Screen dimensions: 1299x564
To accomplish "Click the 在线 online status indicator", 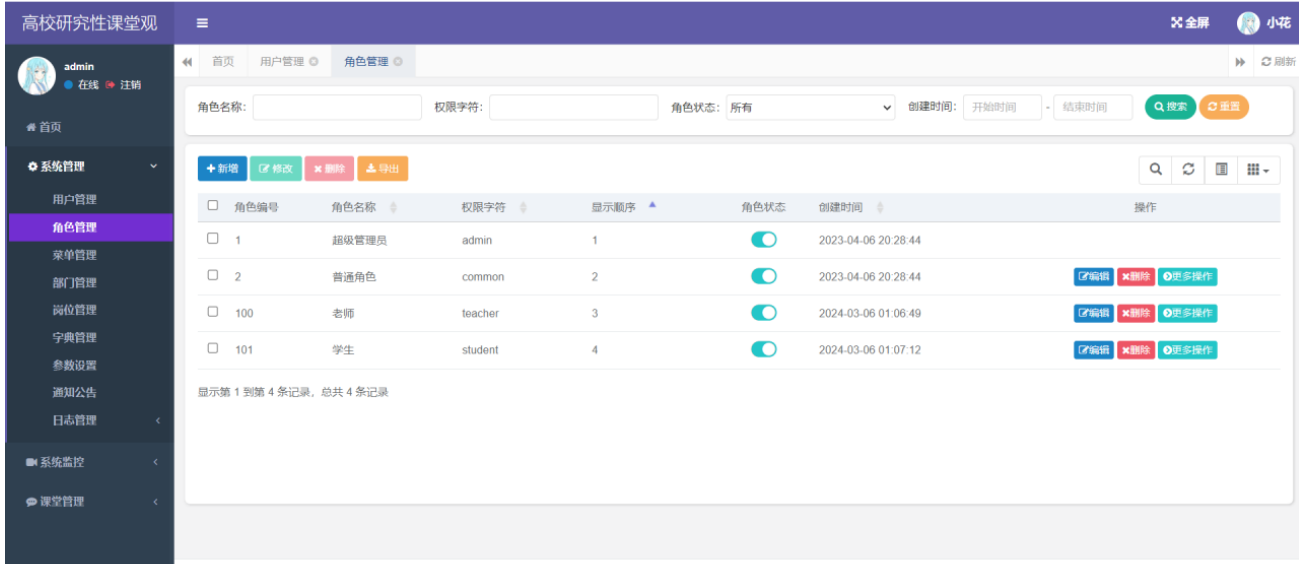I will coord(82,85).
